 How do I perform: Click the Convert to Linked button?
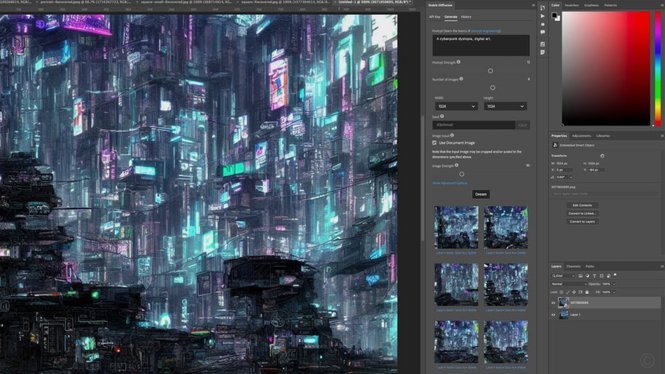(x=582, y=213)
